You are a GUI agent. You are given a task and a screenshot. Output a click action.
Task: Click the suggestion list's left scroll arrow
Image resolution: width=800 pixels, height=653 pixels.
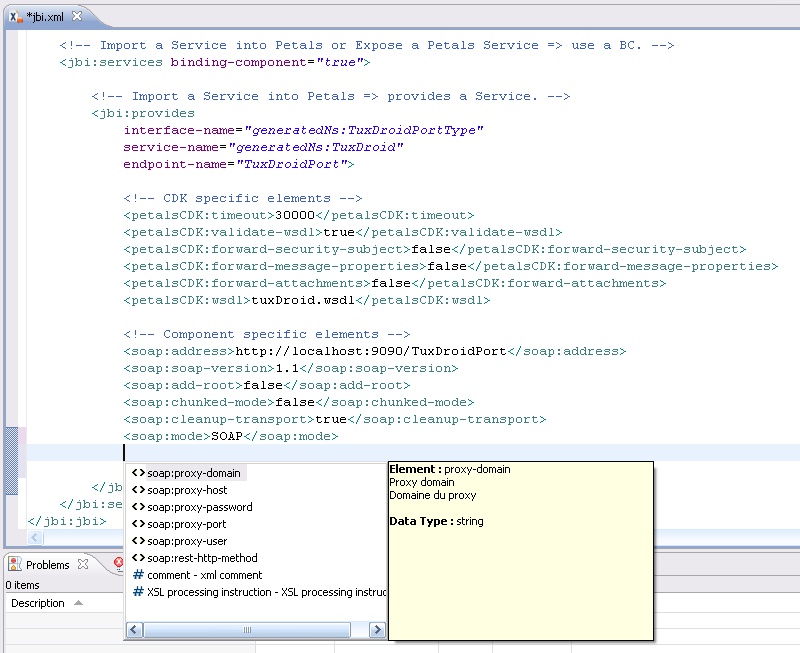tap(134, 630)
